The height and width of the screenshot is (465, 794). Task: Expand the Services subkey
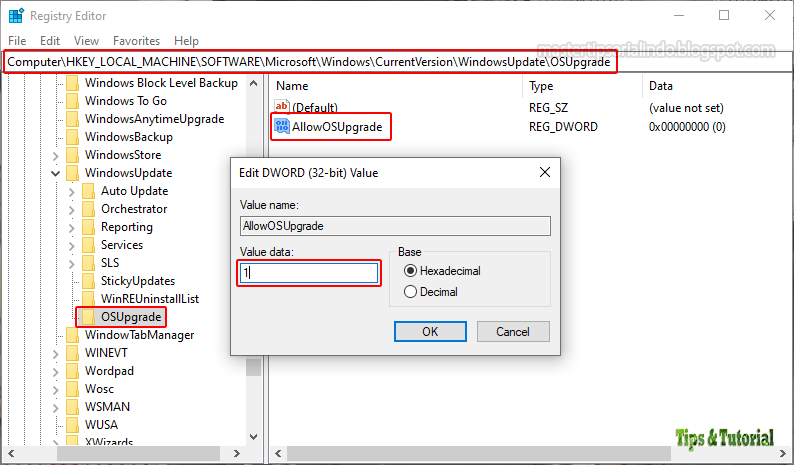pyautogui.click(x=72, y=246)
